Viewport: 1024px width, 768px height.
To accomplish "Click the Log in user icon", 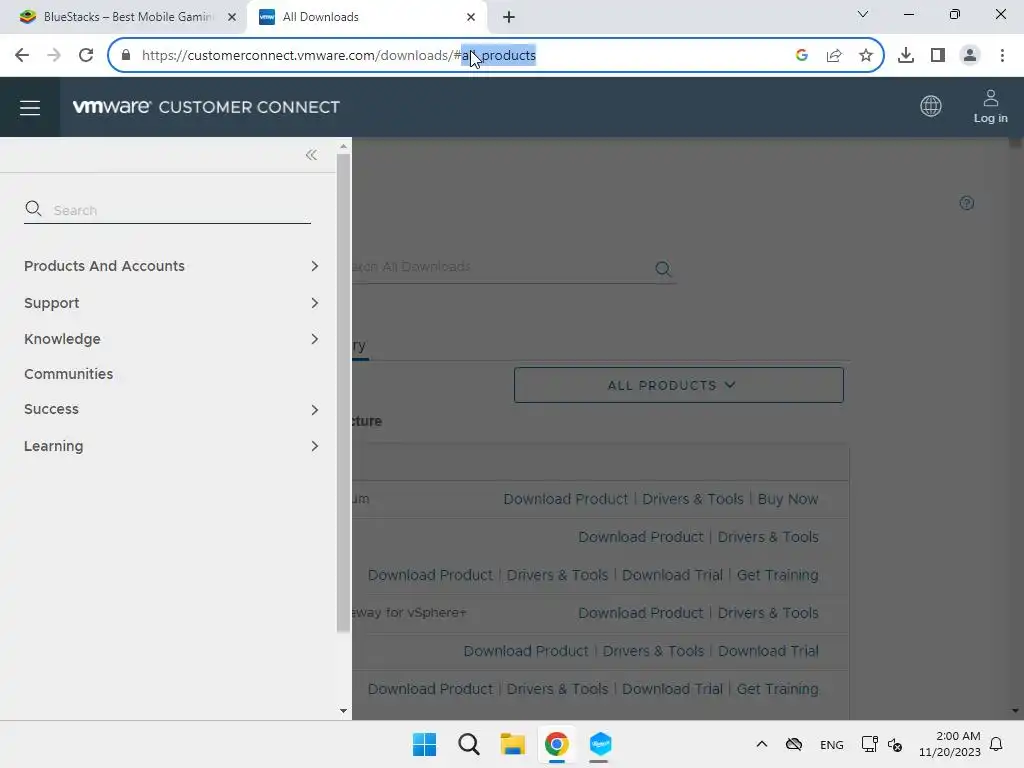I will (x=990, y=106).
